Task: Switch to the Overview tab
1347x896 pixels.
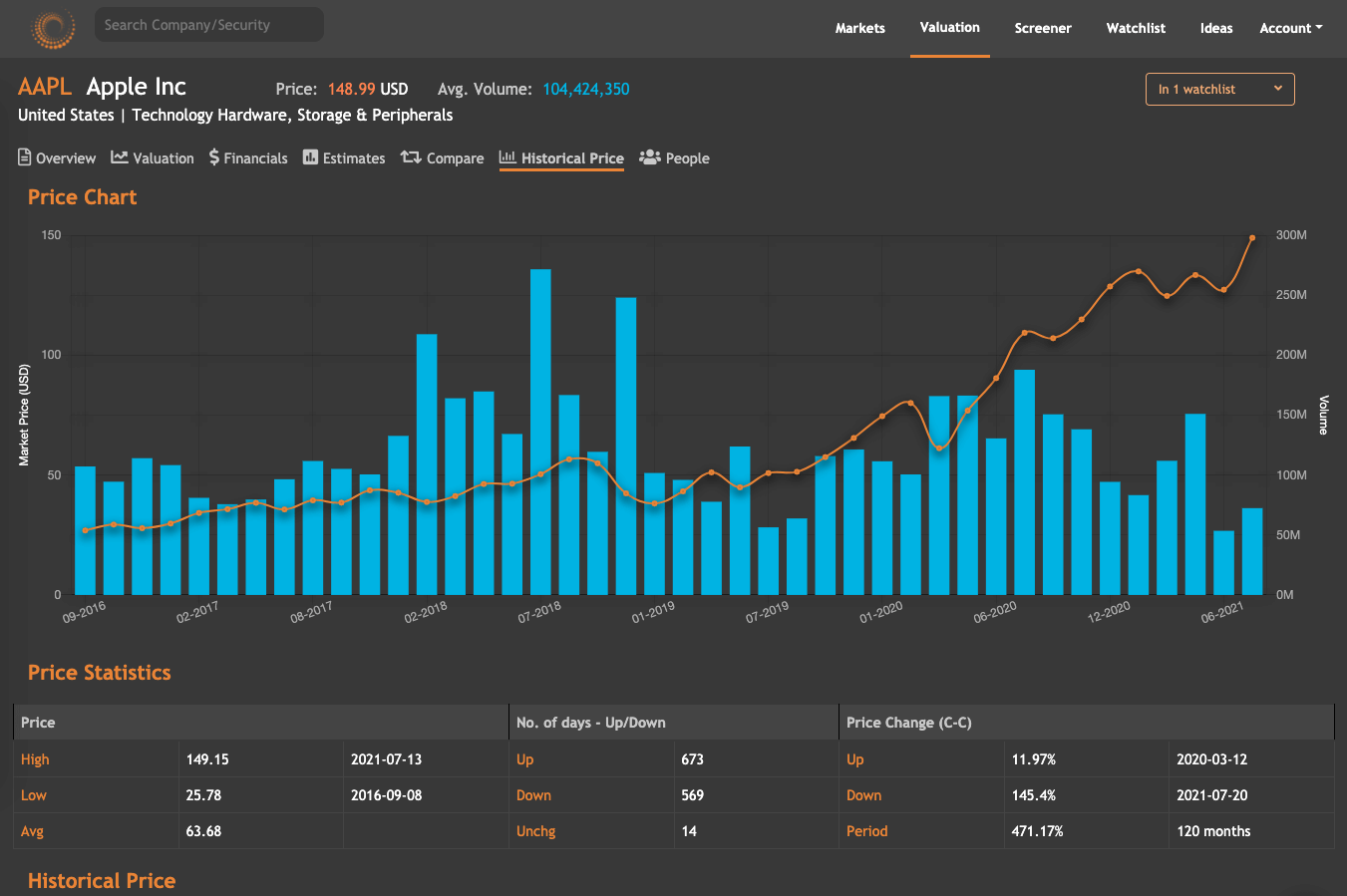Action: click(57, 157)
